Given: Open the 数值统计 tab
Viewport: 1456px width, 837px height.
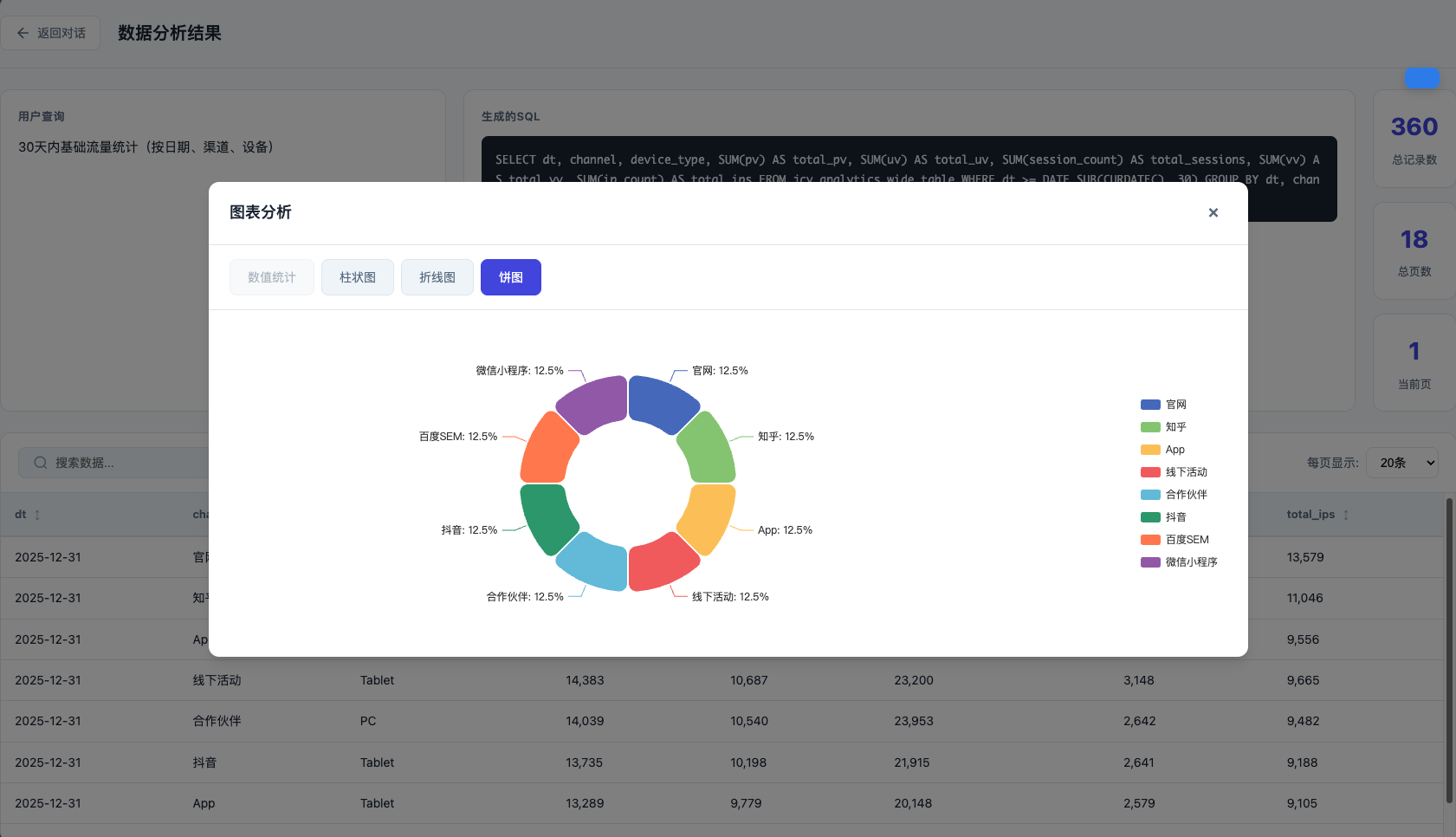Looking at the screenshot, I should pyautogui.click(x=272, y=277).
